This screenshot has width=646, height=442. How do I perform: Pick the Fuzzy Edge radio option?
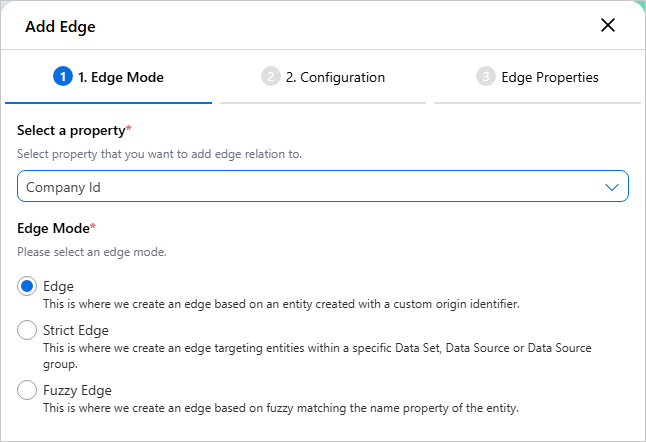(27, 390)
